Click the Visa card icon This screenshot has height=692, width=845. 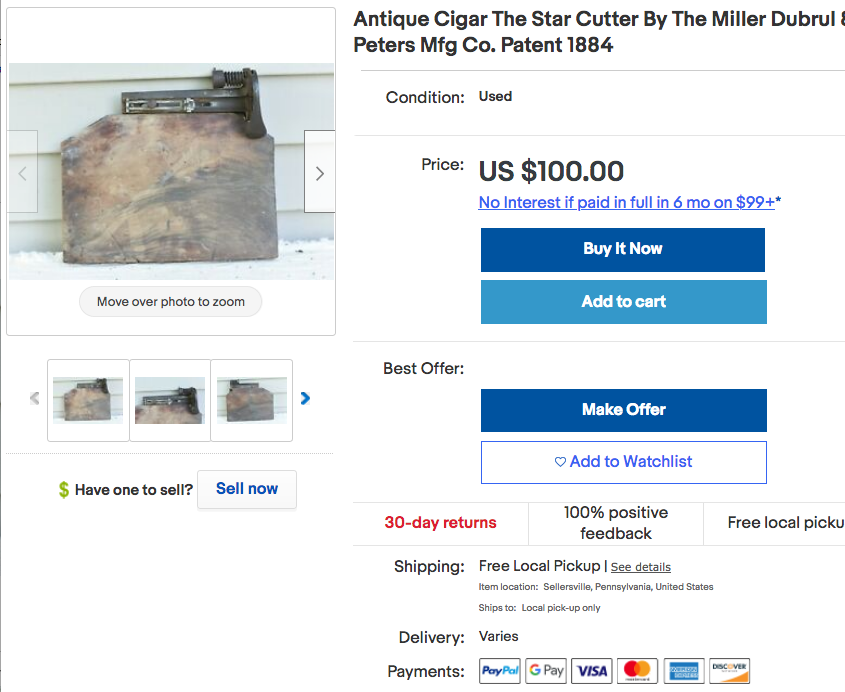coord(592,671)
